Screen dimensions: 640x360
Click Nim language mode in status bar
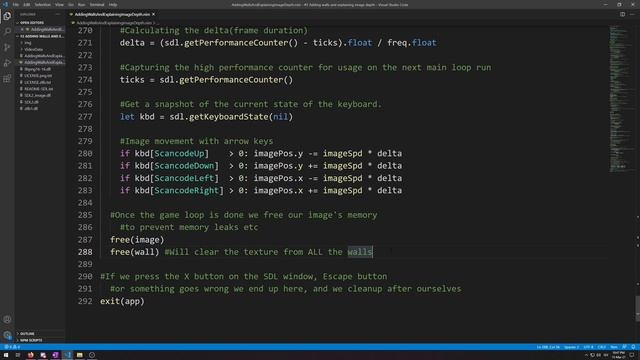coord(614,347)
